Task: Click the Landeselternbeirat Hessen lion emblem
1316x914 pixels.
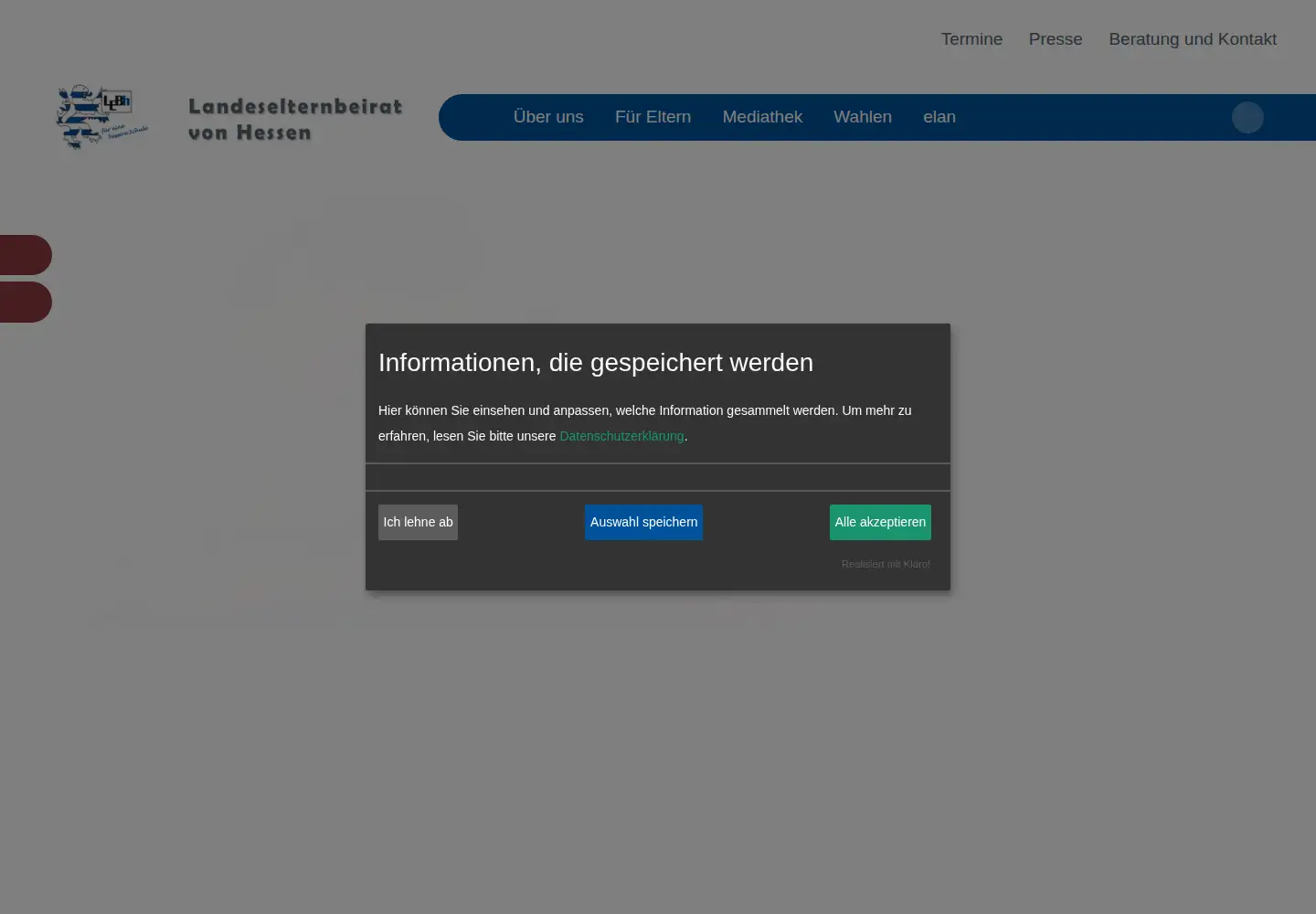Action: (x=101, y=117)
